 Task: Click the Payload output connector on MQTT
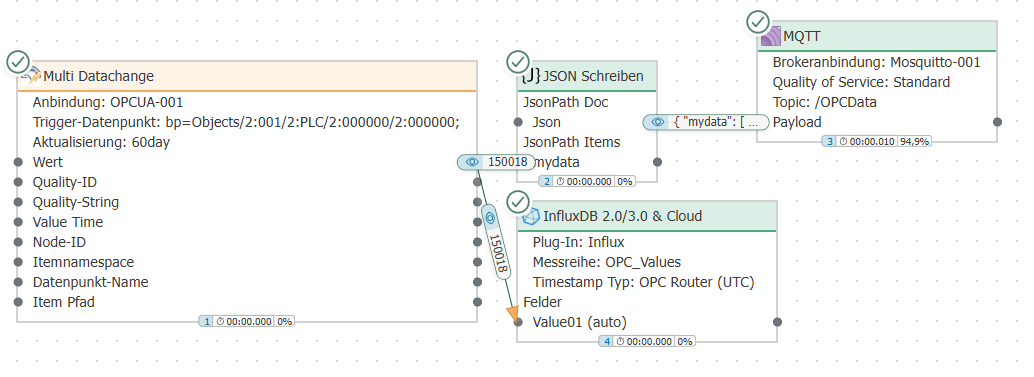click(997, 122)
